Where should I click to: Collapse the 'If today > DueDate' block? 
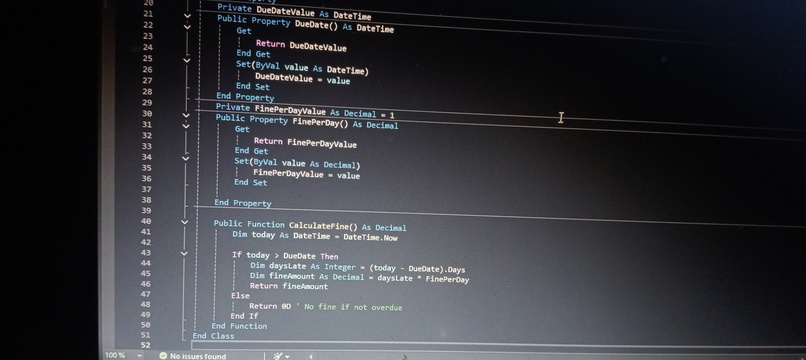pyautogui.click(x=184, y=253)
